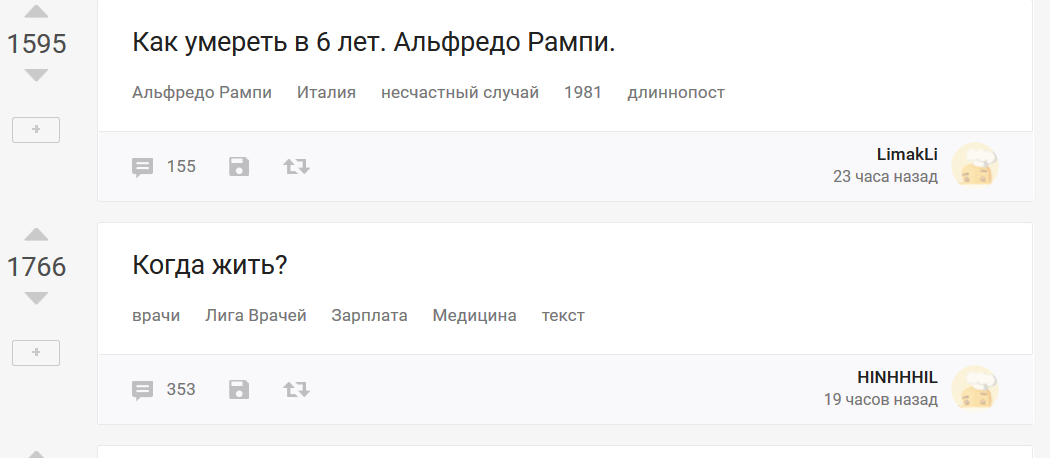Open the post titled 'Когда жить?'
The image size is (1050, 458).
pos(210,267)
